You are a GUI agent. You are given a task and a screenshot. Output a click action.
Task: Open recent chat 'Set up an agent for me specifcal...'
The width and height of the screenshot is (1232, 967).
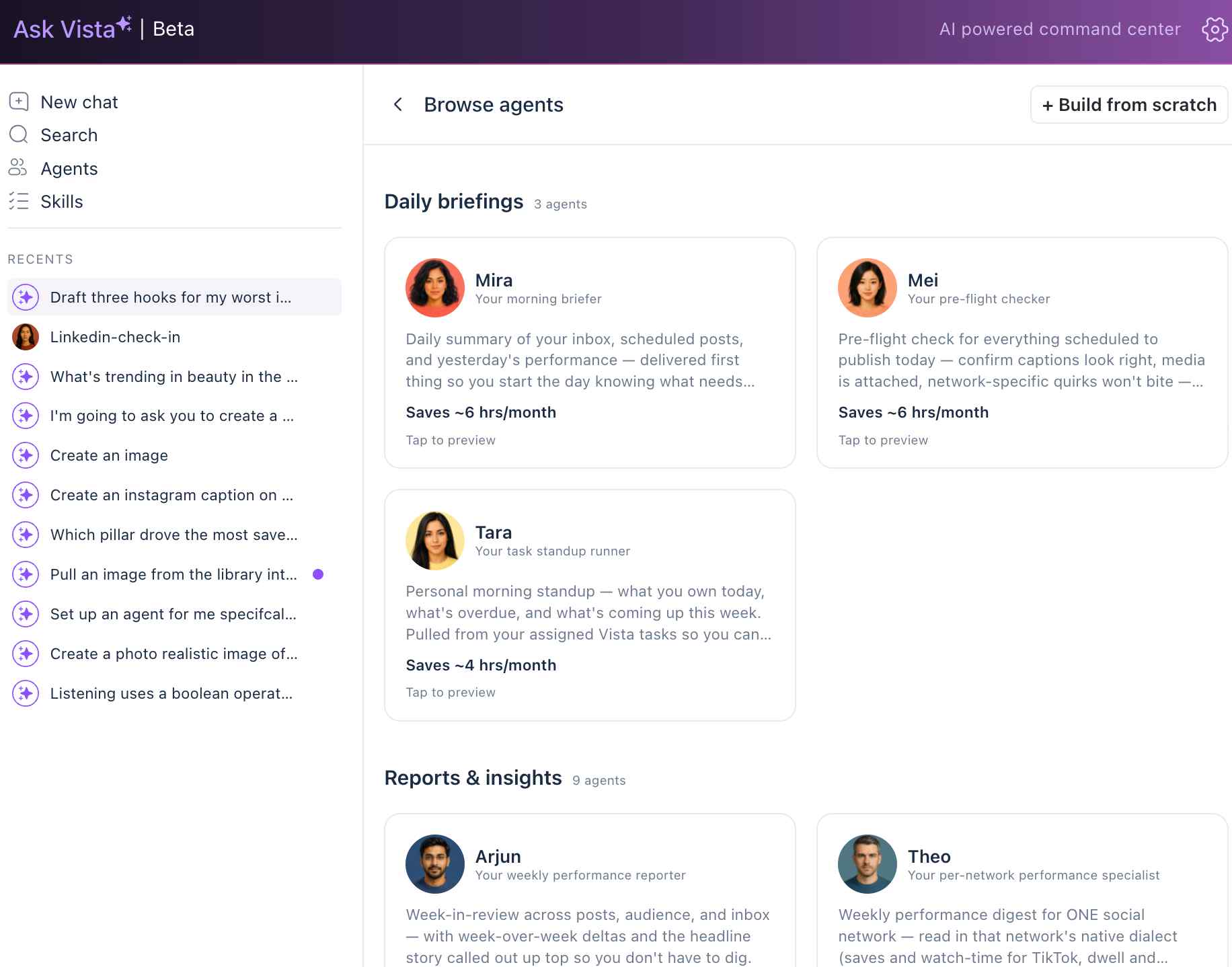click(174, 614)
